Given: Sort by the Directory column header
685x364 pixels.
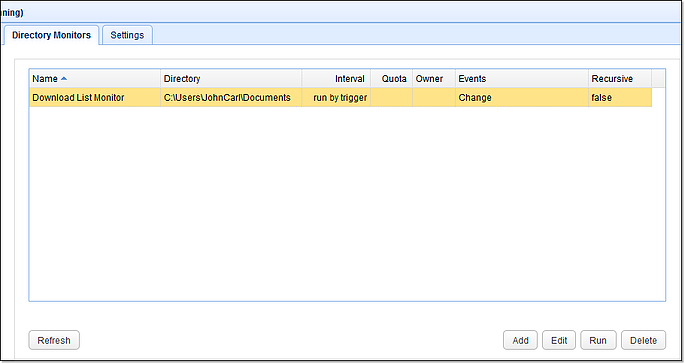Looking at the screenshot, I should [231, 79].
